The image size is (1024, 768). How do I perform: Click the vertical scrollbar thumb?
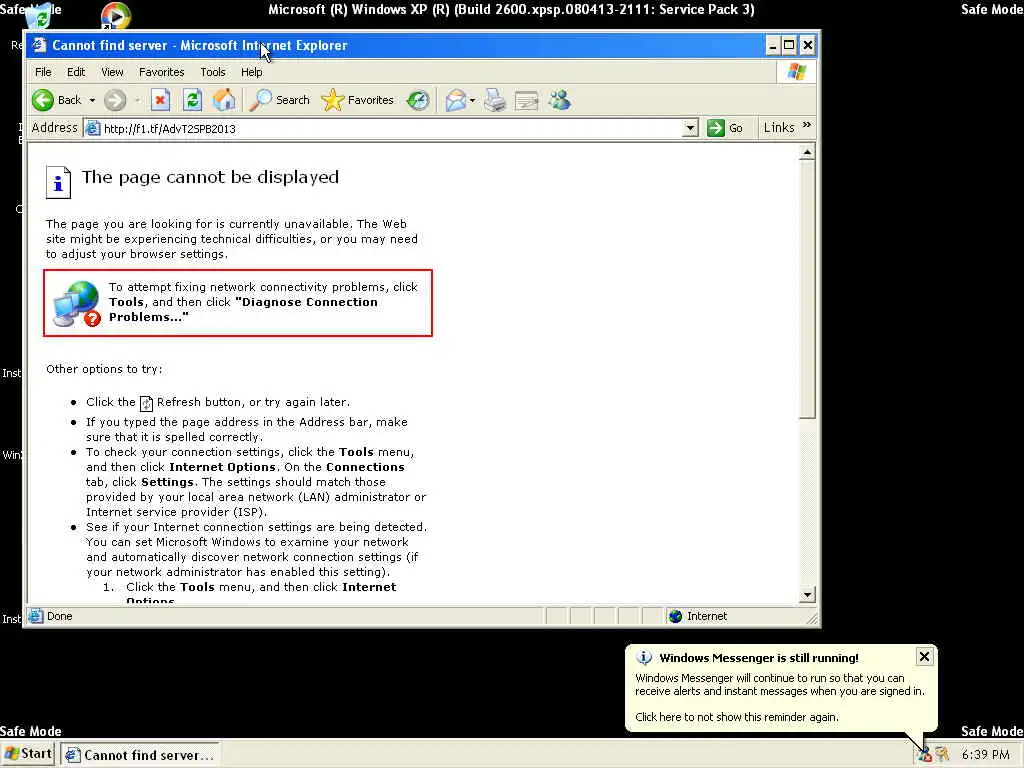[x=807, y=289]
